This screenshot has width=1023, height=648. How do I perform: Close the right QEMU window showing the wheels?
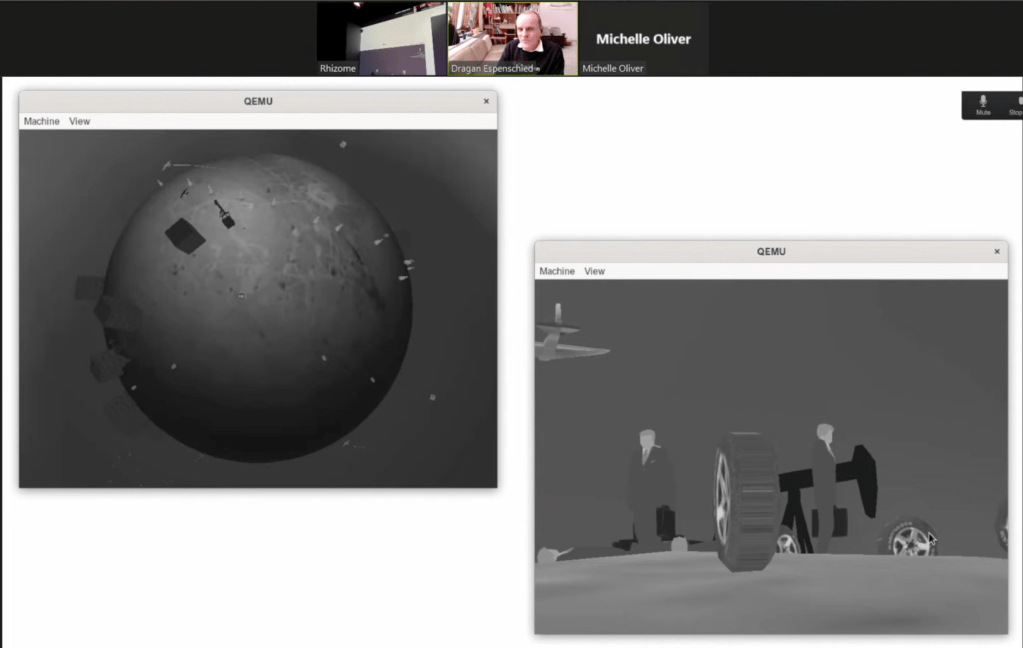996,251
